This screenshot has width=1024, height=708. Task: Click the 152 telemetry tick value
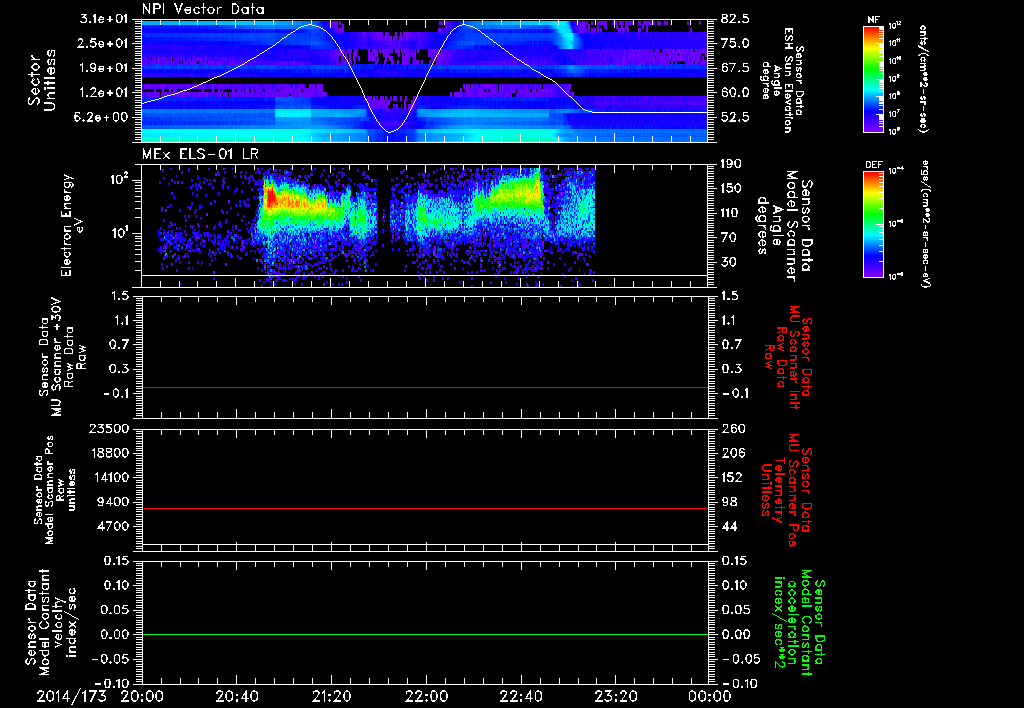click(x=732, y=477)
